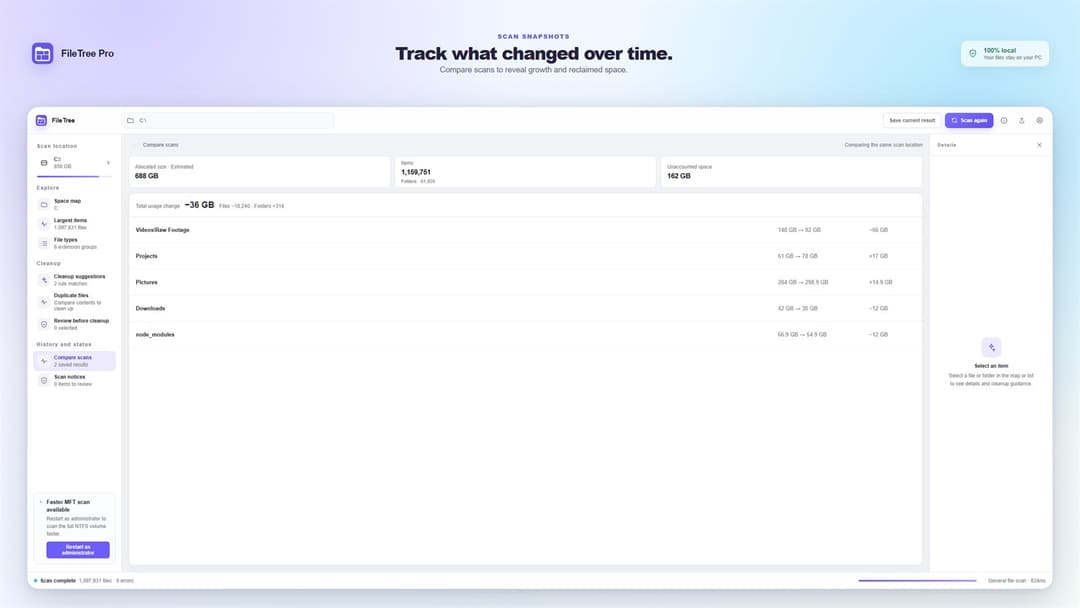Click the Largest items icon in sidebar
1080x608 pixels.
point(44,224)
